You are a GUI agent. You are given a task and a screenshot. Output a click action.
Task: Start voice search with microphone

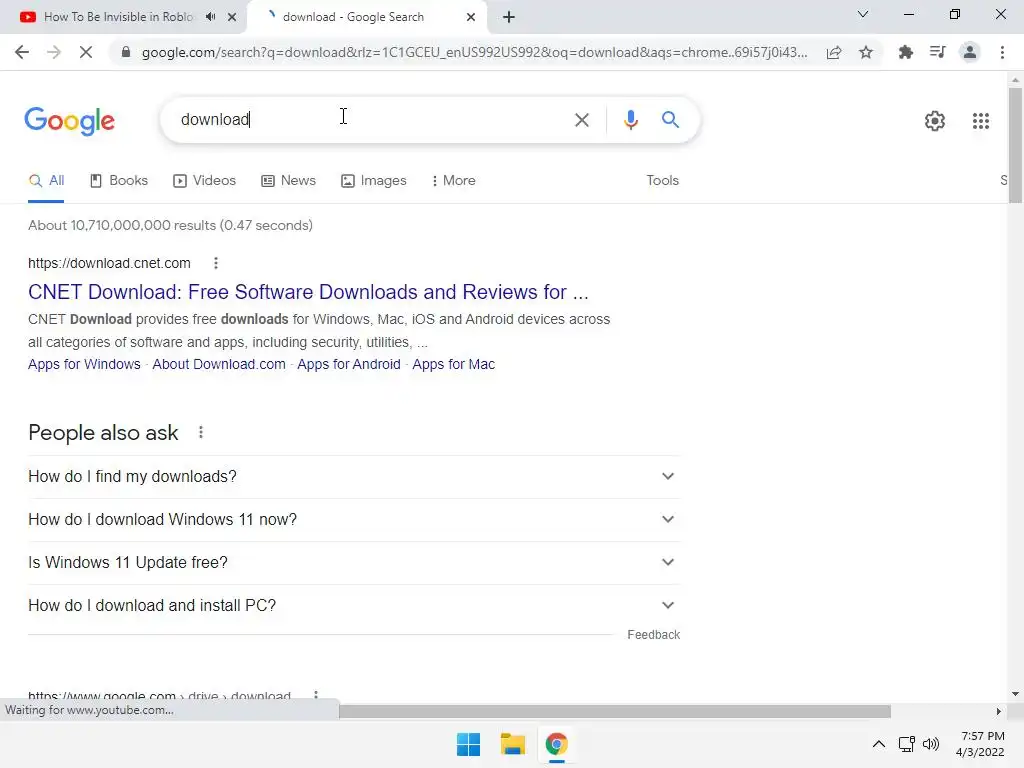point(630,120)
